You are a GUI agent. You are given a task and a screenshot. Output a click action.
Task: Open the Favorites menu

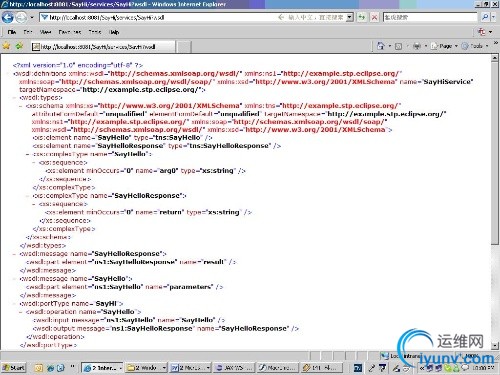[70, 32]
